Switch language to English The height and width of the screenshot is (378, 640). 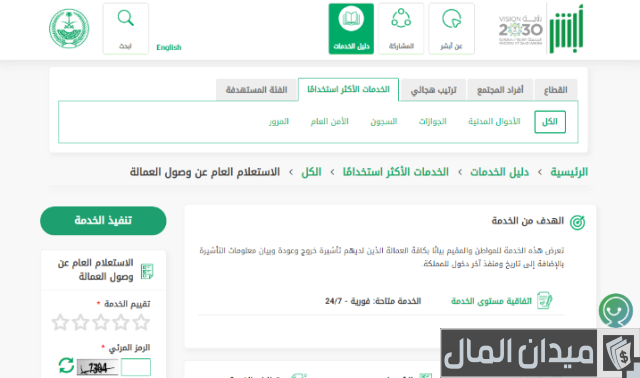(169, 47)
